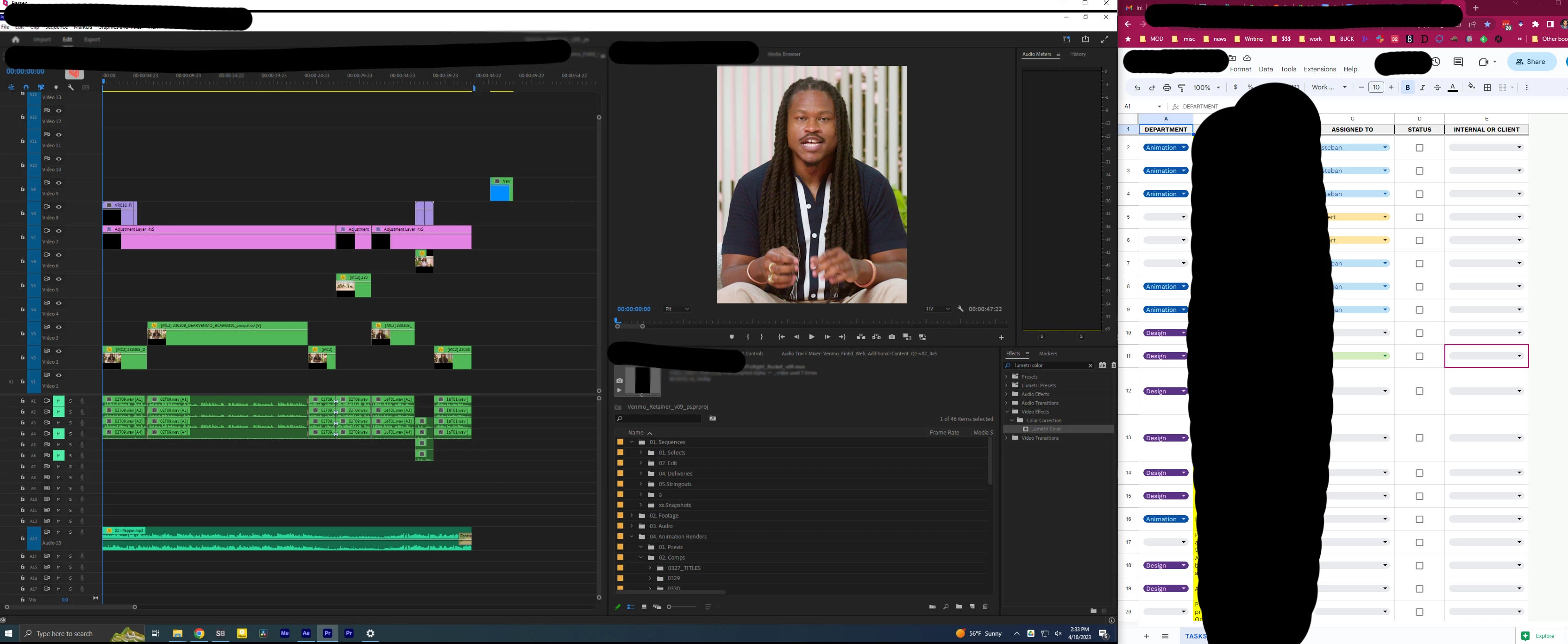This screenshot has width=1568, height=644.
Task: Toggle mute on audio track A3
Action: point(58,423)
